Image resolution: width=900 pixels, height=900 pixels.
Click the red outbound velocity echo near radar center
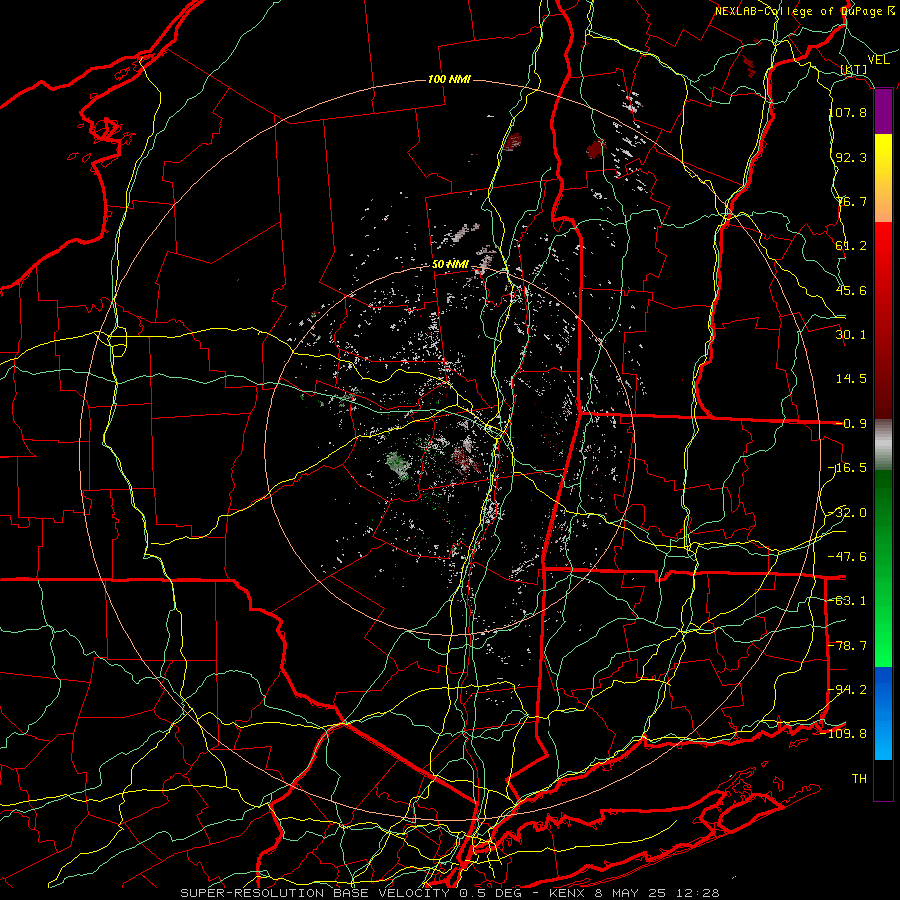464,459
